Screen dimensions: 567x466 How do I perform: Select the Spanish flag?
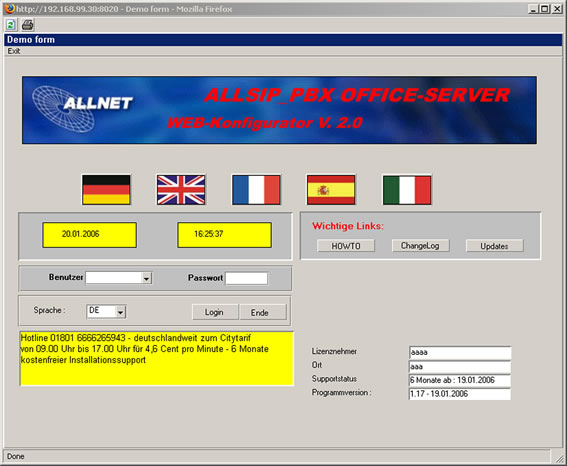click(331, 190)
